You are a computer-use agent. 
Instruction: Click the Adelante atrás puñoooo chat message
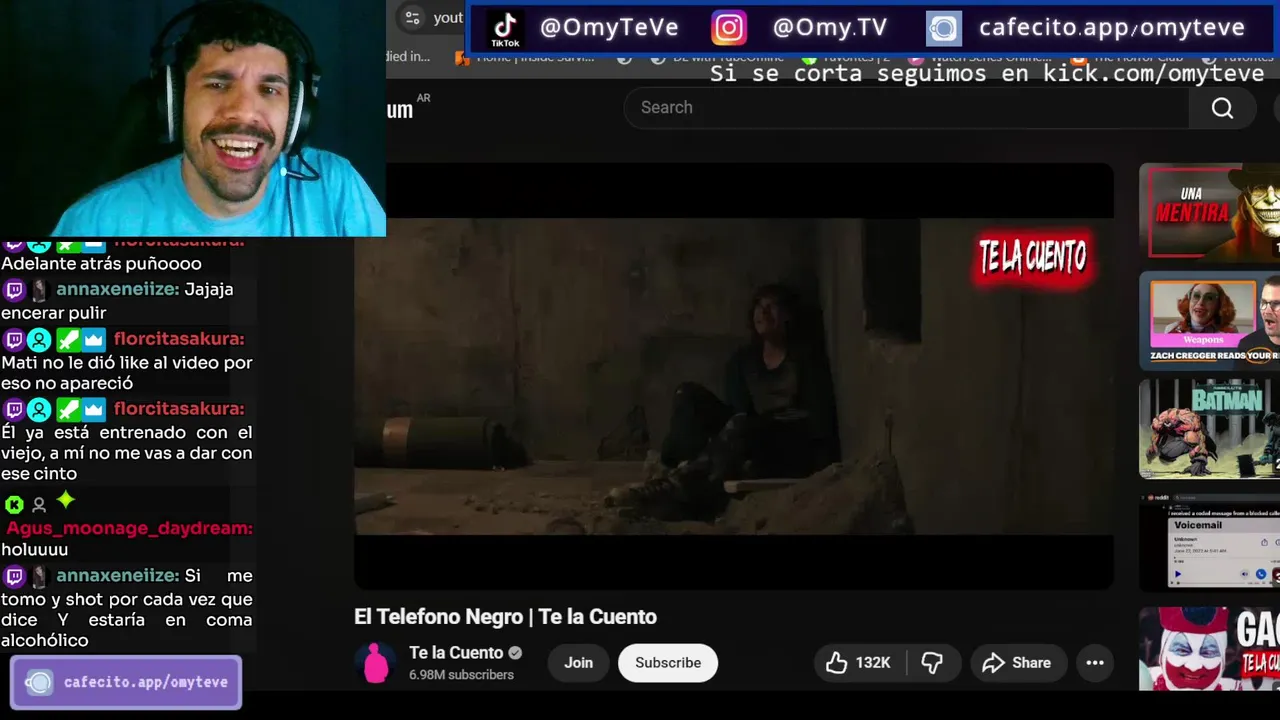point(101,264)
